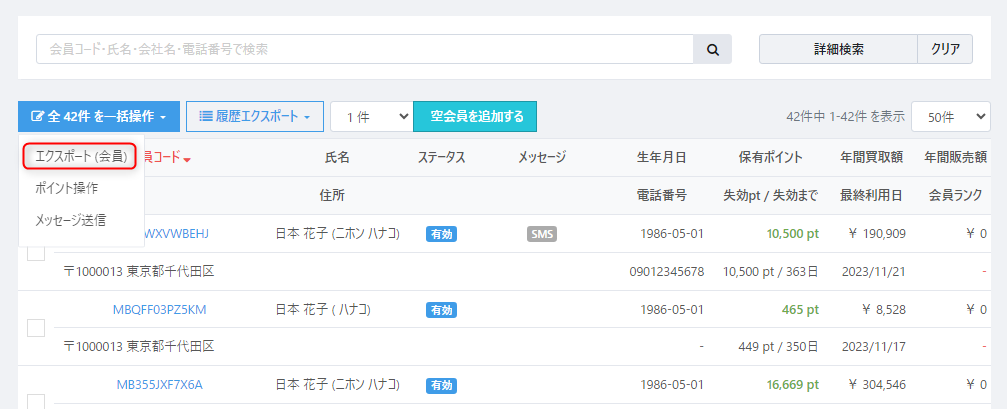Click the red sort arrow by 会員コード
The image size is (1007, 409).
click(x=187, y=158)
